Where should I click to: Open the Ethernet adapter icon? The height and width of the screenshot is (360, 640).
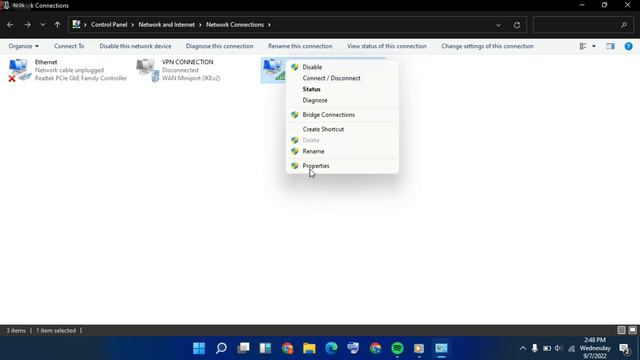(20, 70)
